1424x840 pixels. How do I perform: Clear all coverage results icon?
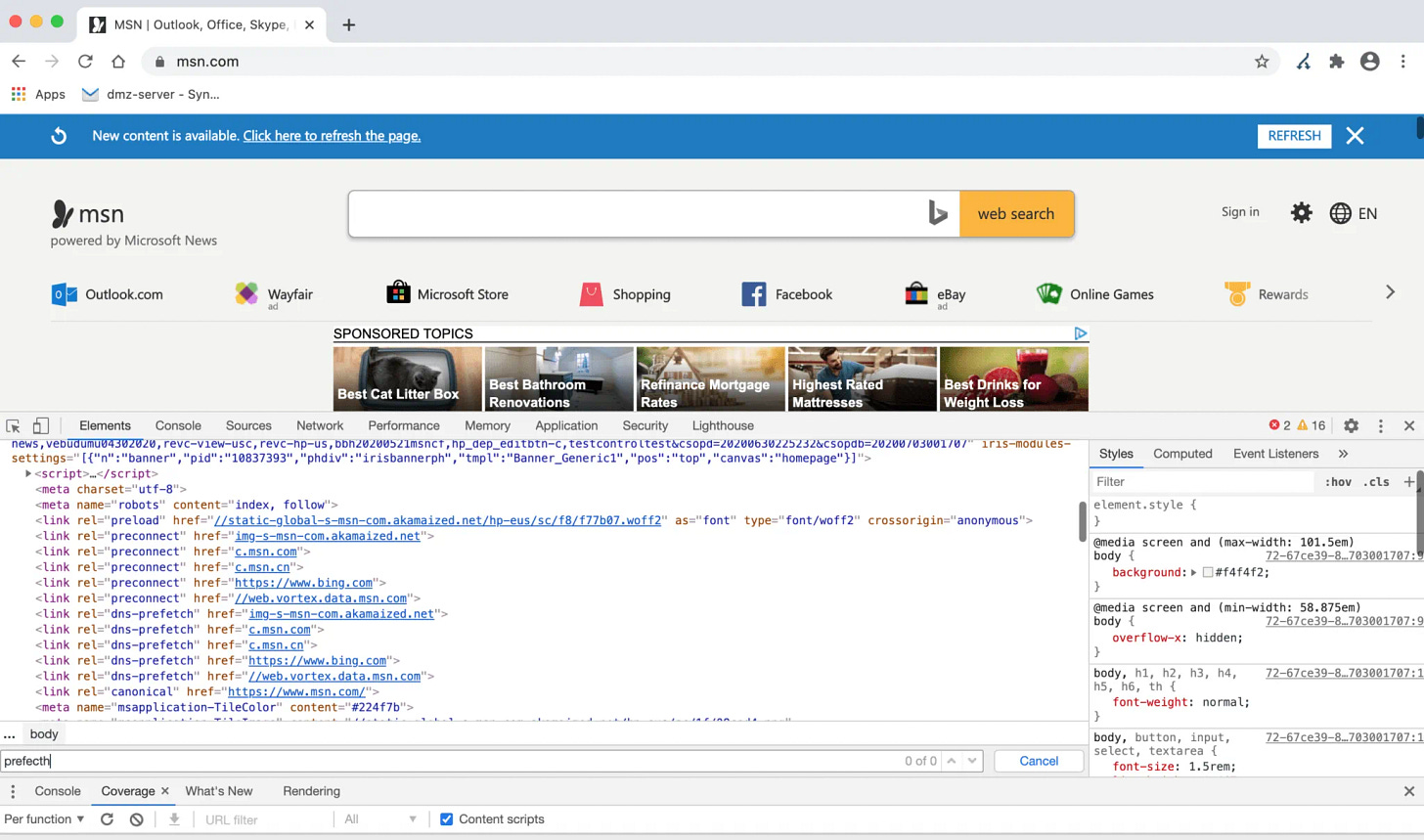[x=137, y=819]
